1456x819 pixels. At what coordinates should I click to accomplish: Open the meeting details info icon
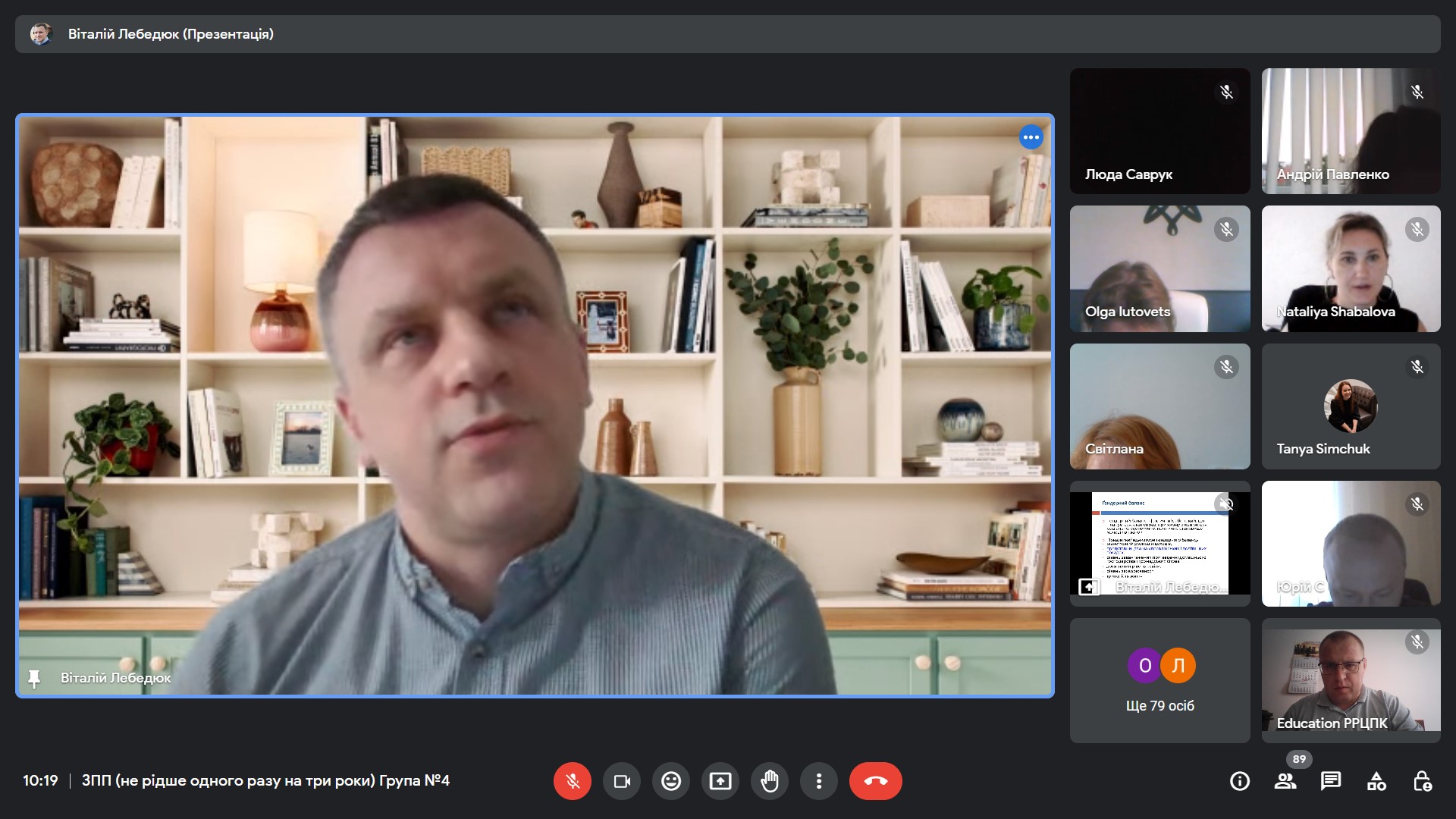[1240, 780]
